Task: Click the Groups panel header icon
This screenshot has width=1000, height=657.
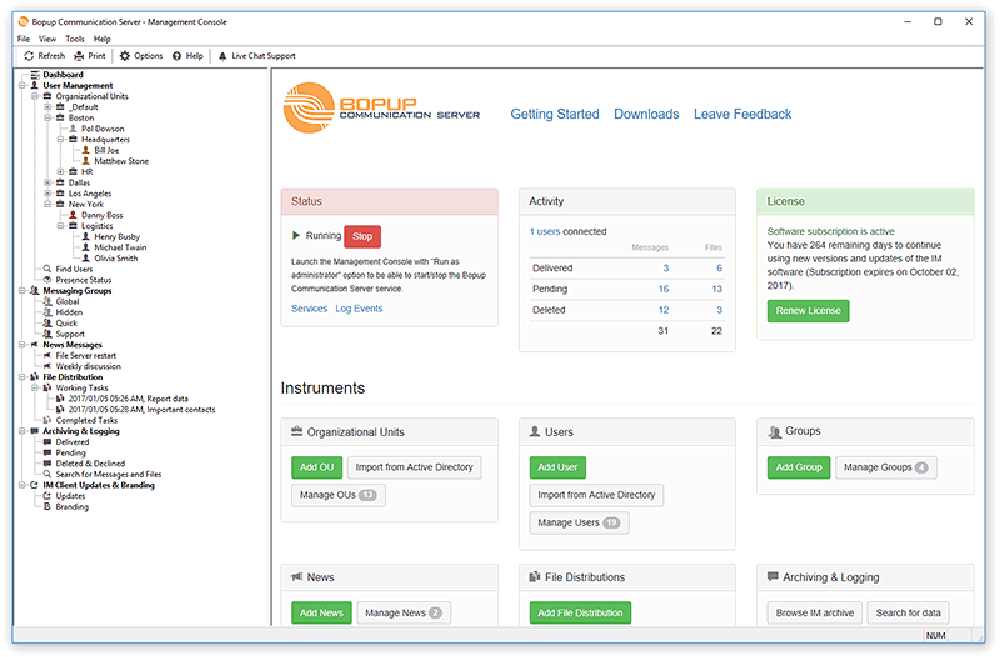Action: (x=774, y=432)
